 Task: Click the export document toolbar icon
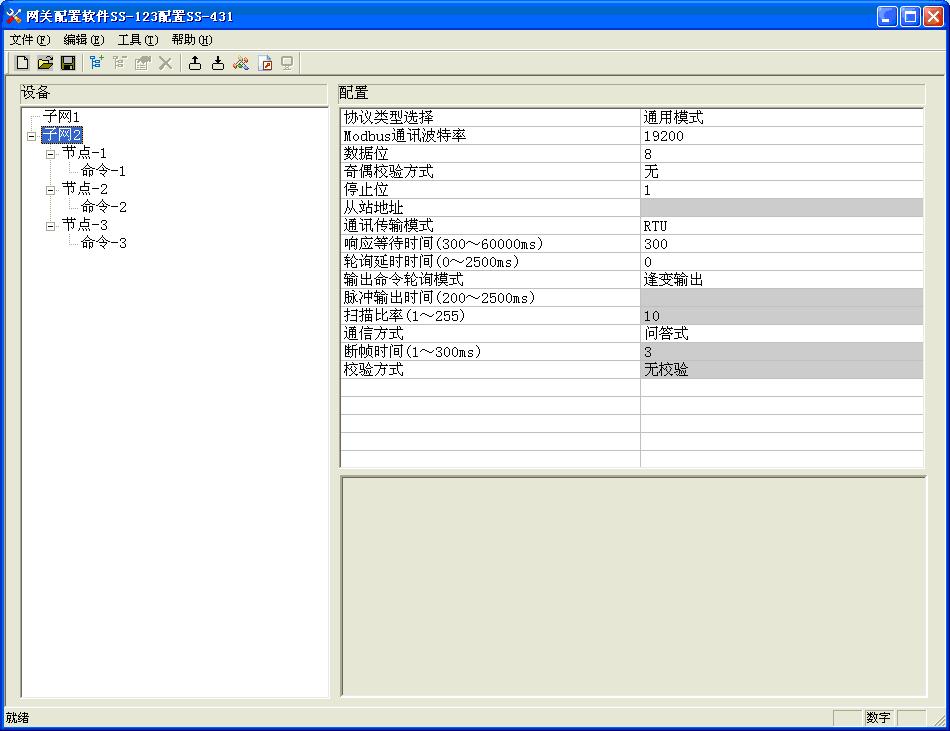pyautogui.click(x=265, y=63)
